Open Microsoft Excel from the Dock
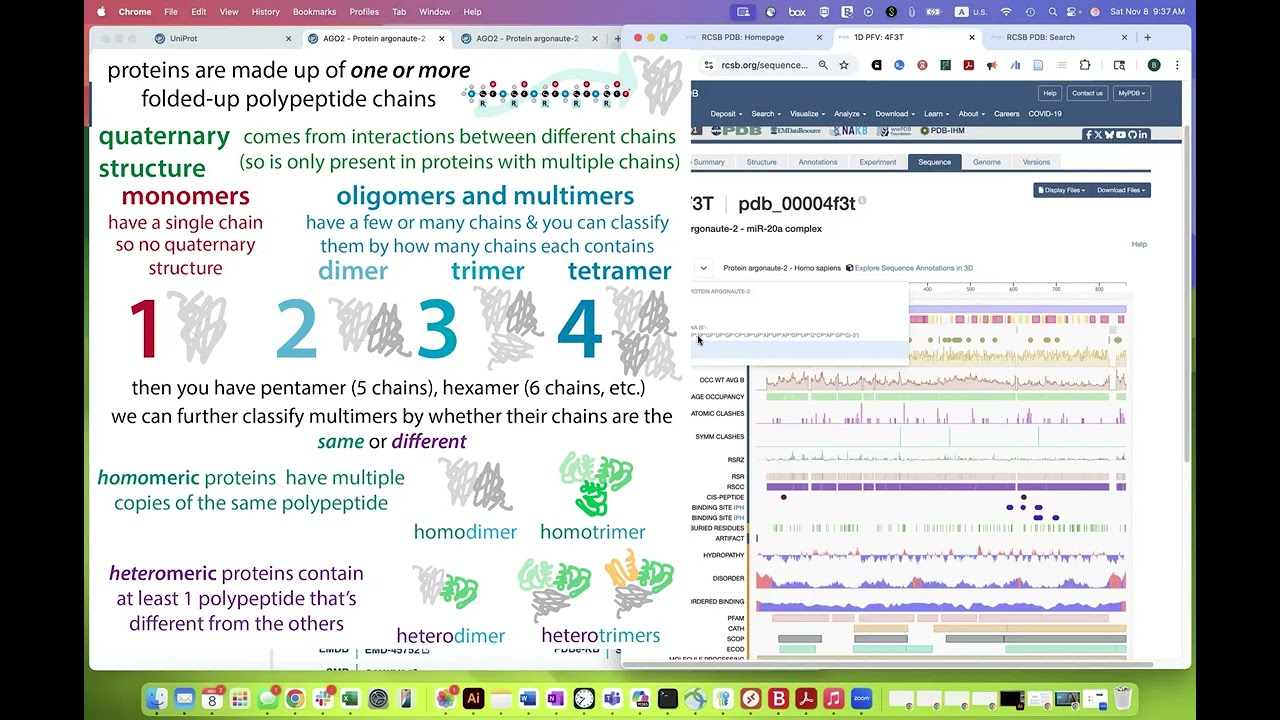 point(350,699)
